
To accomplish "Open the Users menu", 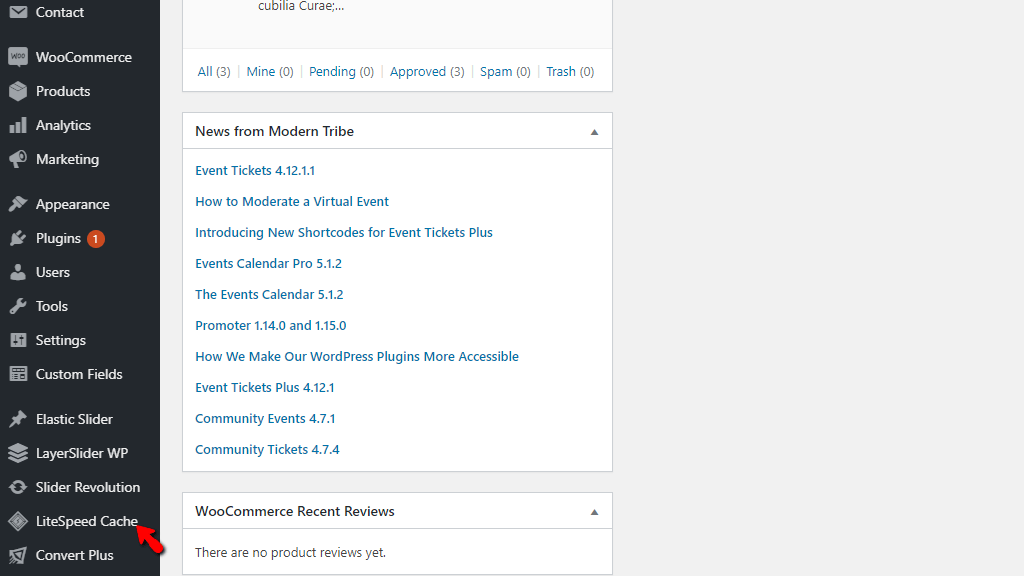I will (x=53, y=272).
